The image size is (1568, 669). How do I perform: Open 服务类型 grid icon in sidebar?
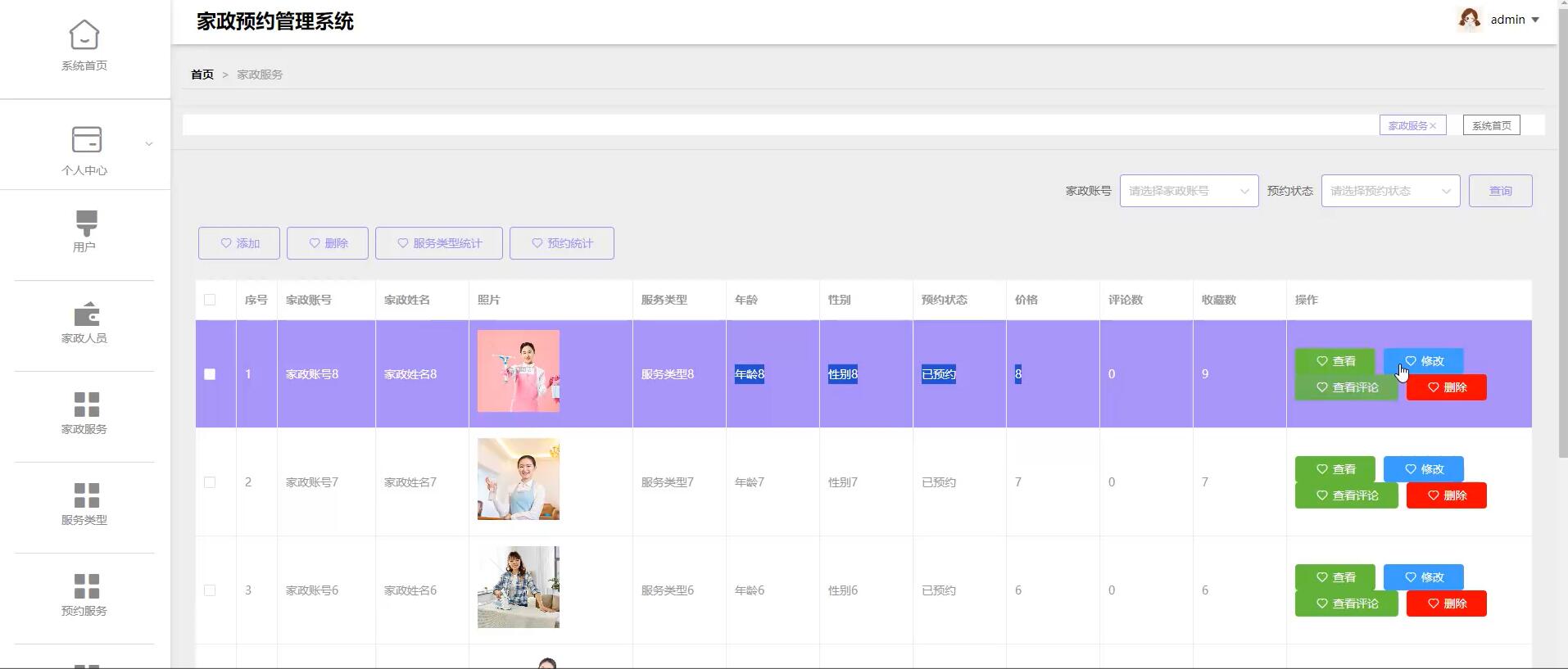86,495
